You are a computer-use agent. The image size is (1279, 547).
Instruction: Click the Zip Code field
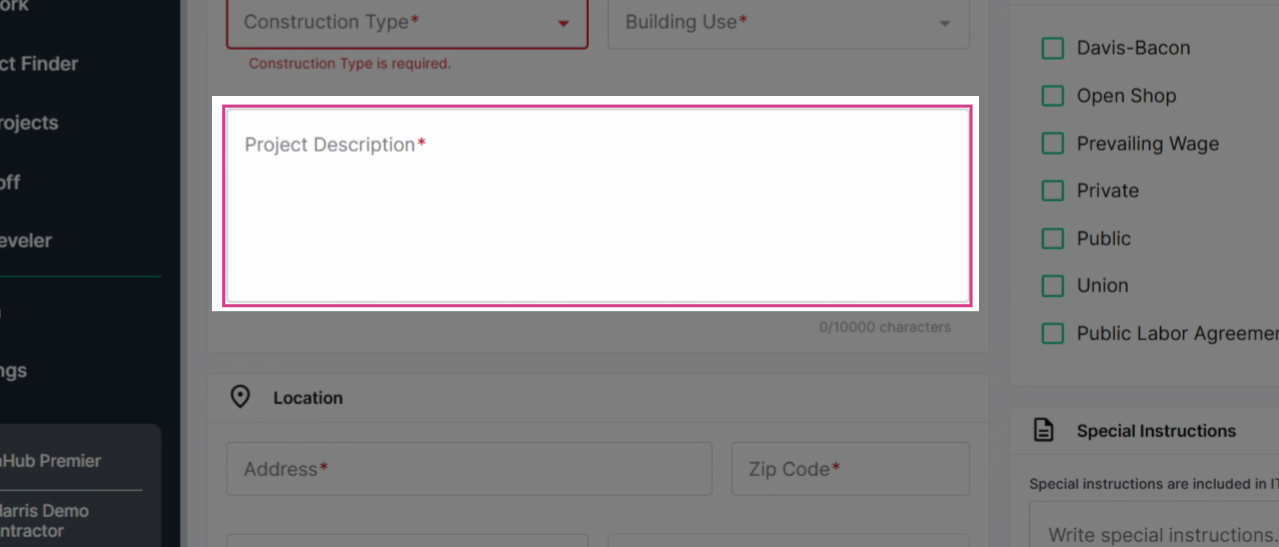[850, 469]
